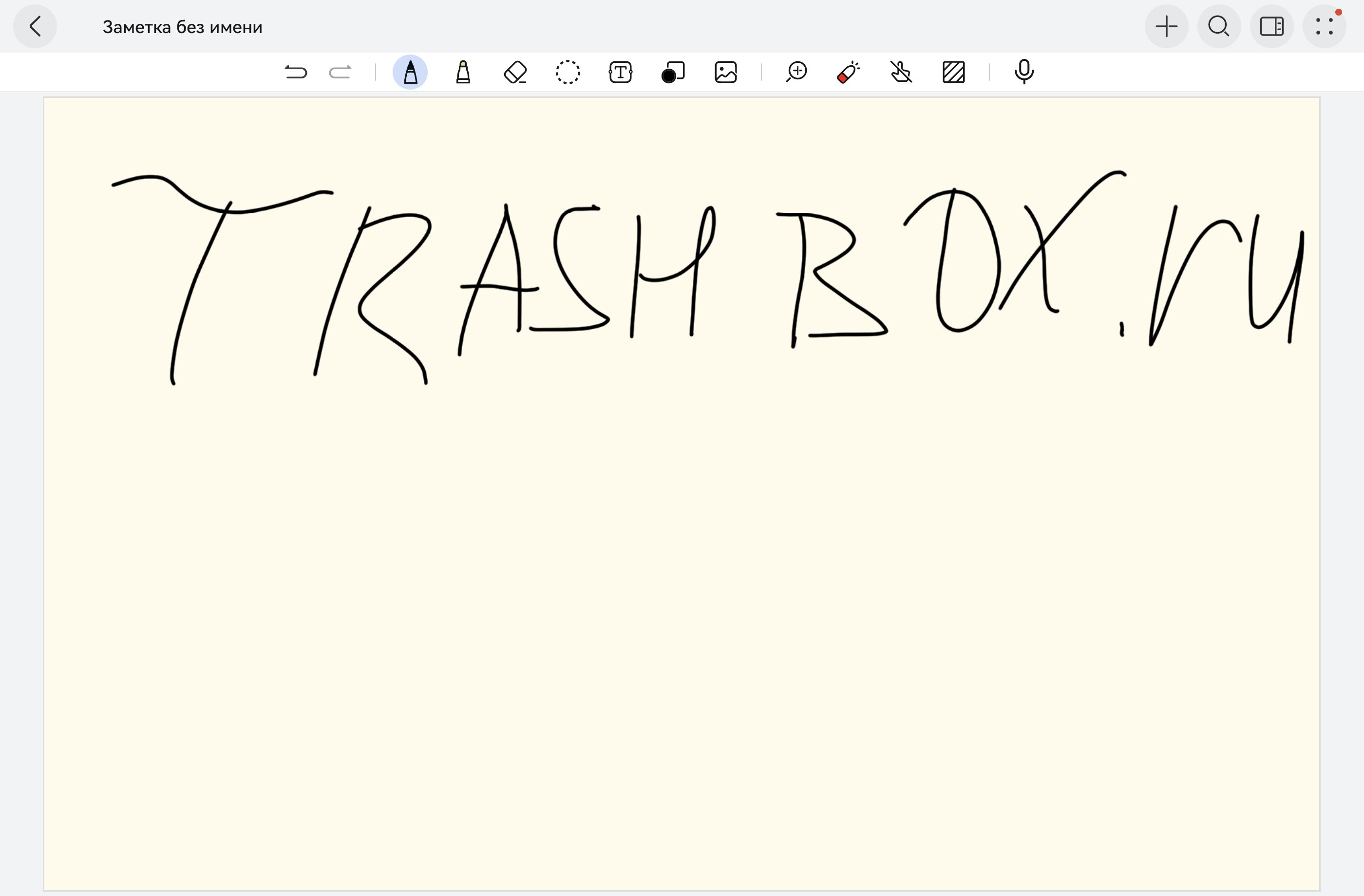Activate the lasso selection tool
Image resolution: width=1364 pixels, height=896 pixels.
click(x=568, y=72)
